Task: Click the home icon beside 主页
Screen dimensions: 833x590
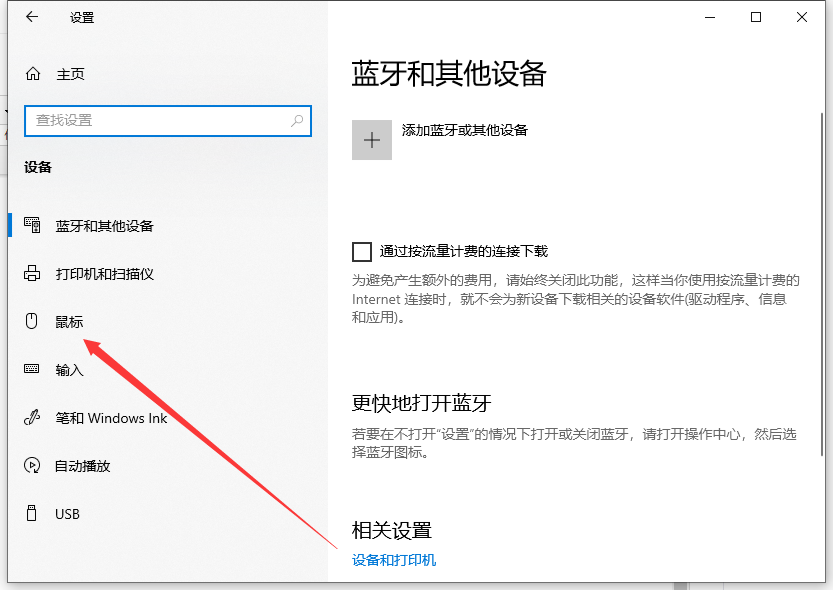Action: pyautogui.click(x=33, y=74)
